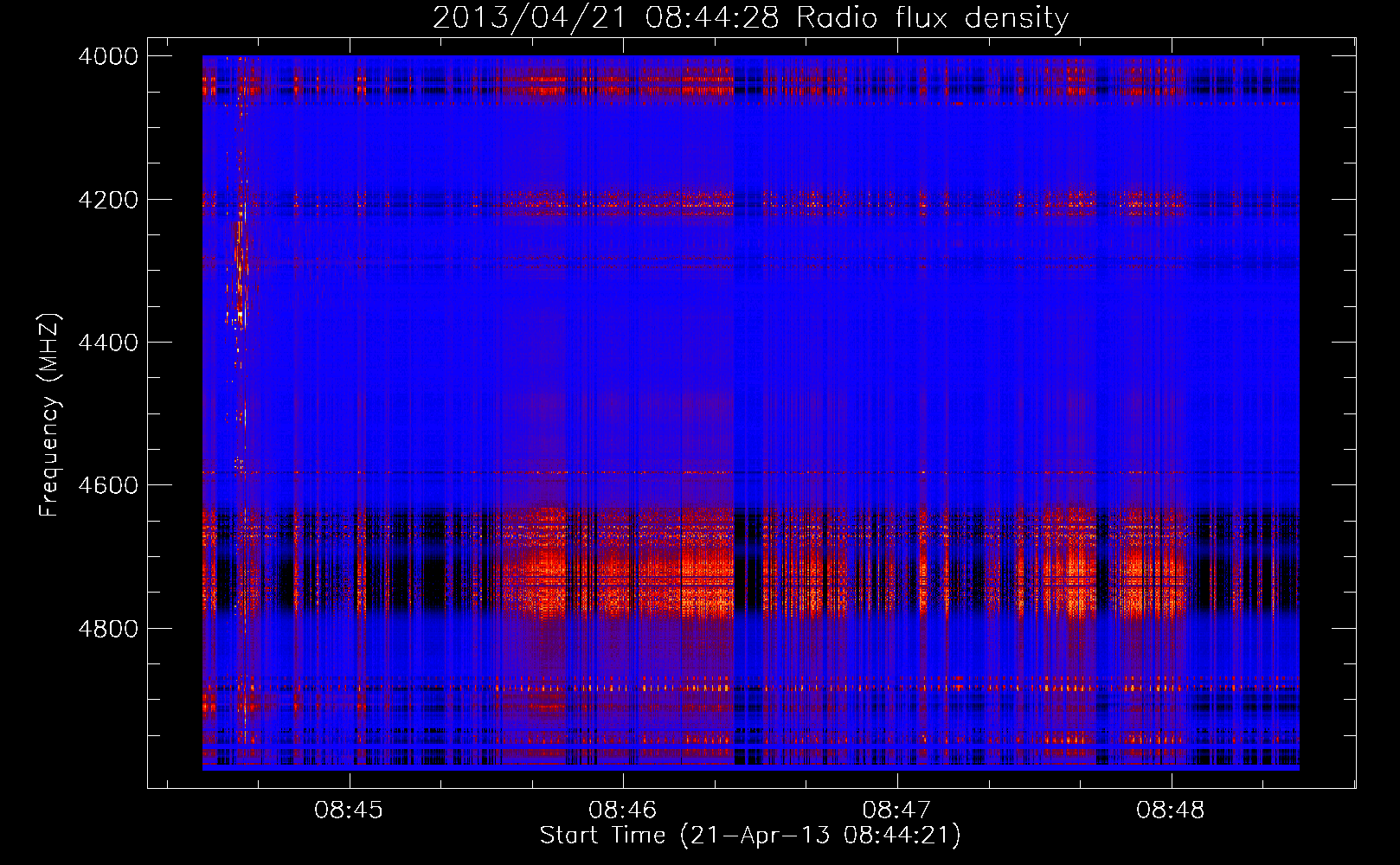This screenshot has width=1400, height=865.
Task: Select the 4800 frequency tick label
Action: coord(108,628)
